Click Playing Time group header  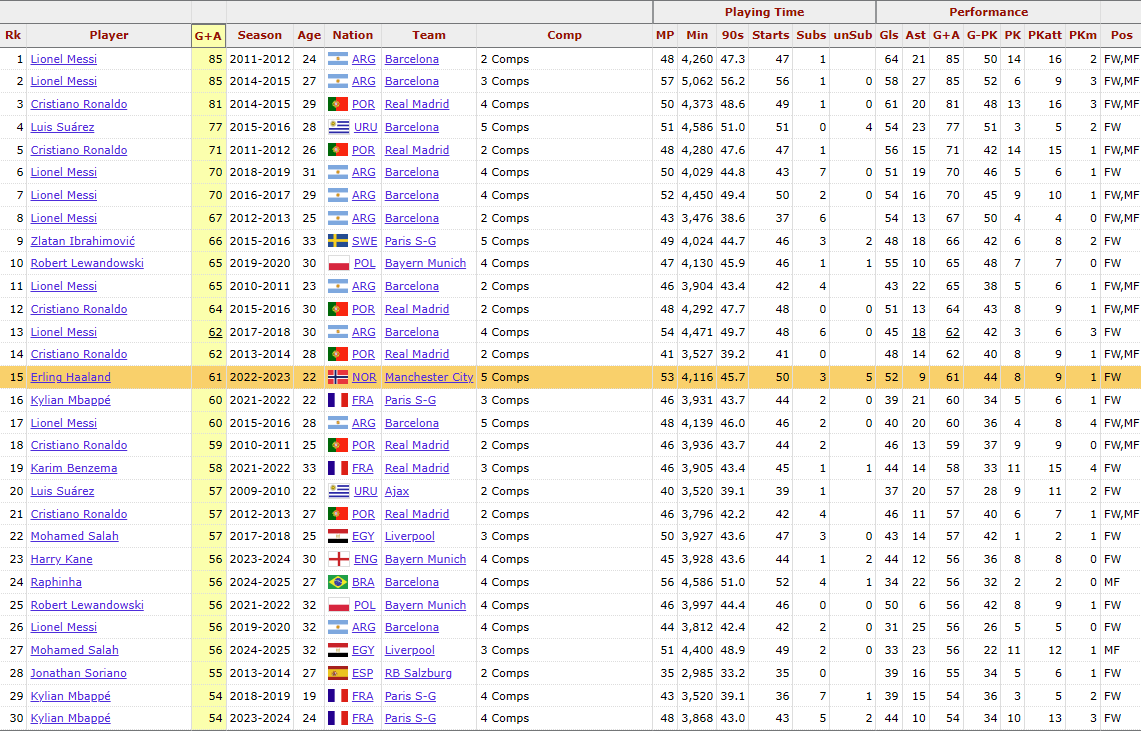tap(764, 12)
